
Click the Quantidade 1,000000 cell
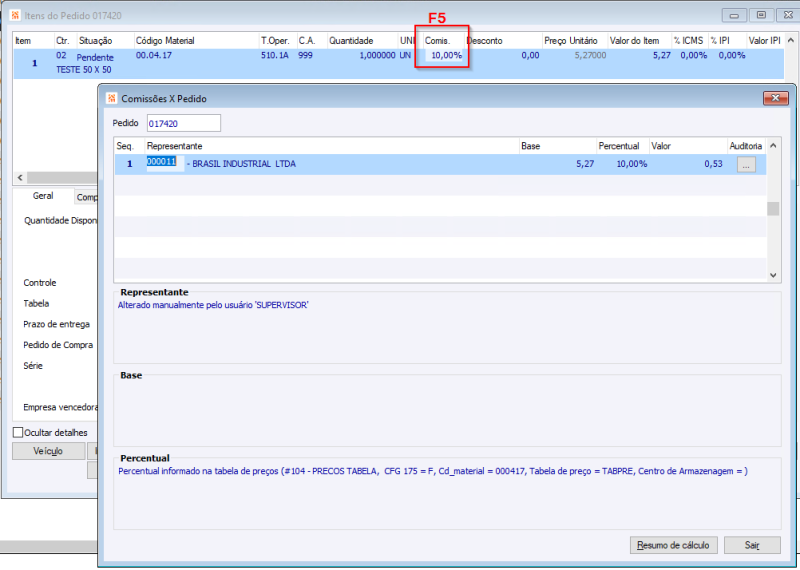tap(377, 55)
